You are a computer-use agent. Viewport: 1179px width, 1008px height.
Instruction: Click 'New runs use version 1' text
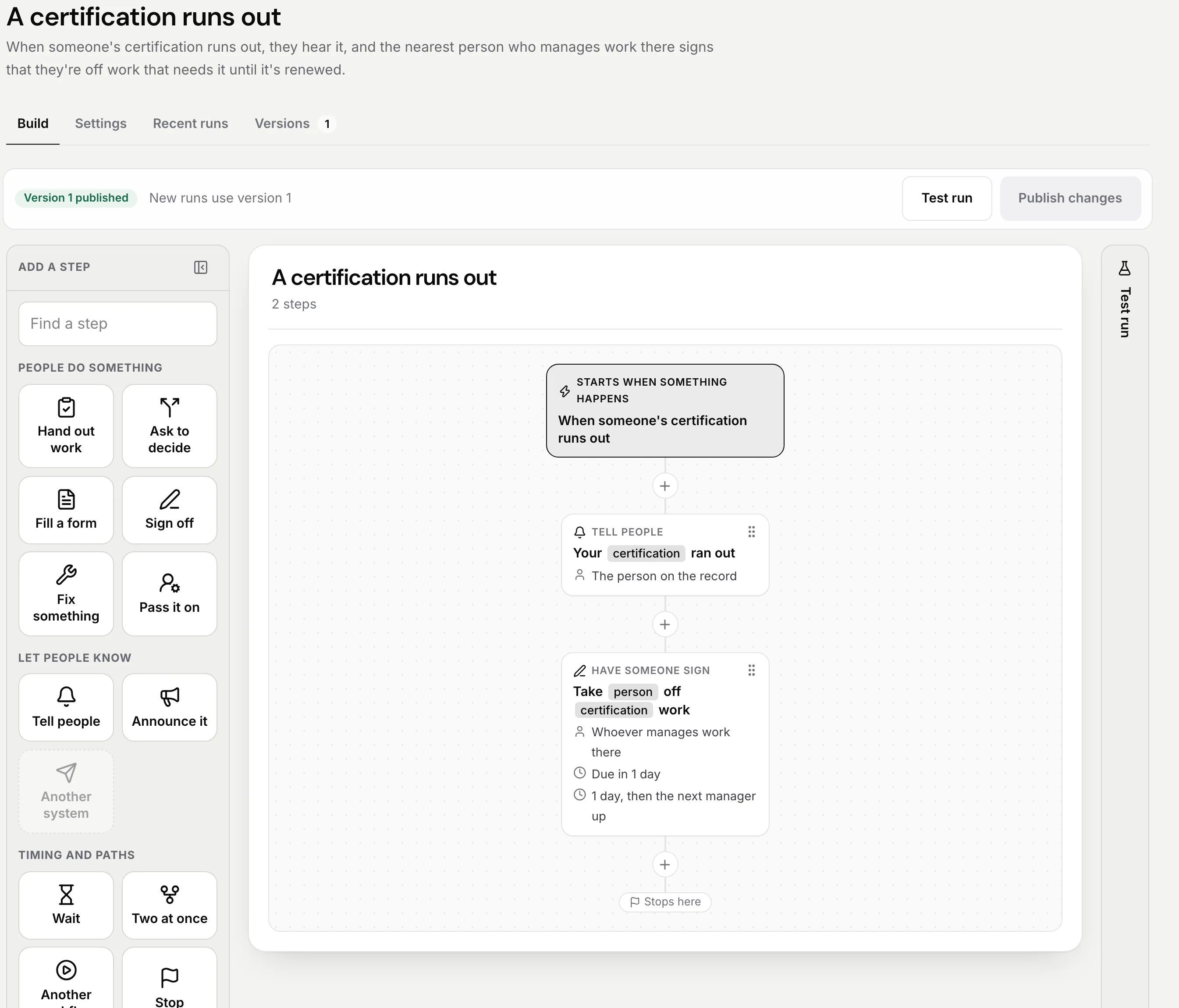[x=220, y=198]
